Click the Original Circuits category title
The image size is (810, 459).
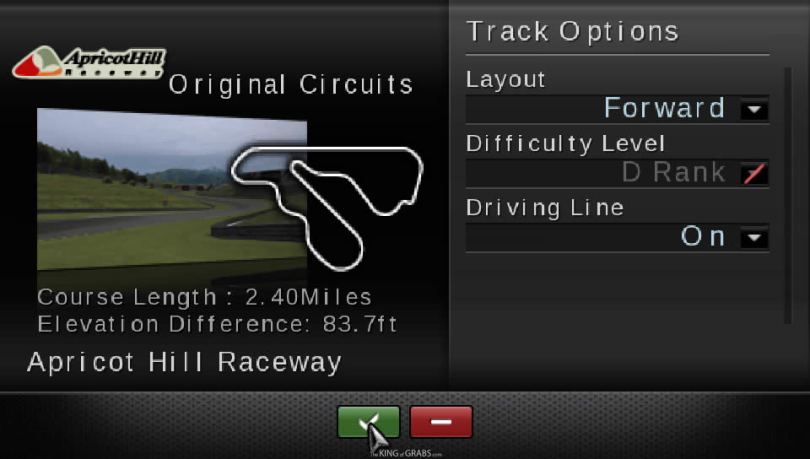click(291, 85)
